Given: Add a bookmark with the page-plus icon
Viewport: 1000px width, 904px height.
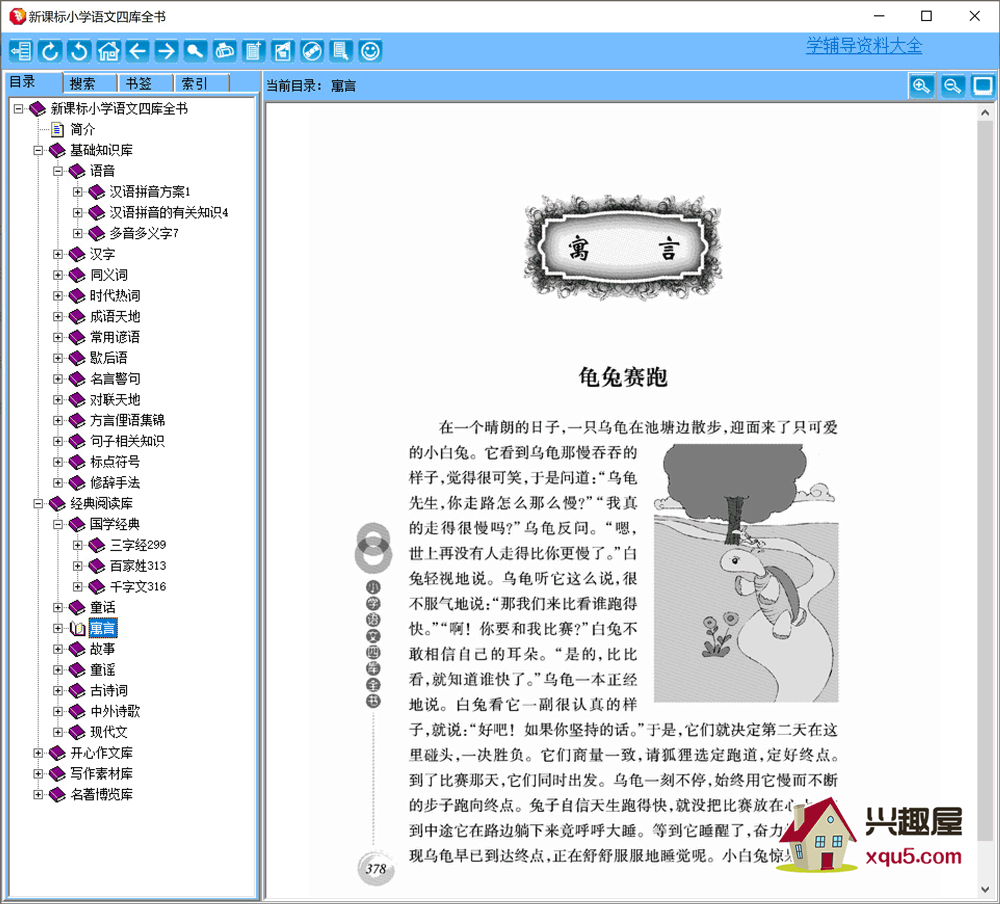Looking at the screenshot, I should pyautogui.click(x=254, y=50).
